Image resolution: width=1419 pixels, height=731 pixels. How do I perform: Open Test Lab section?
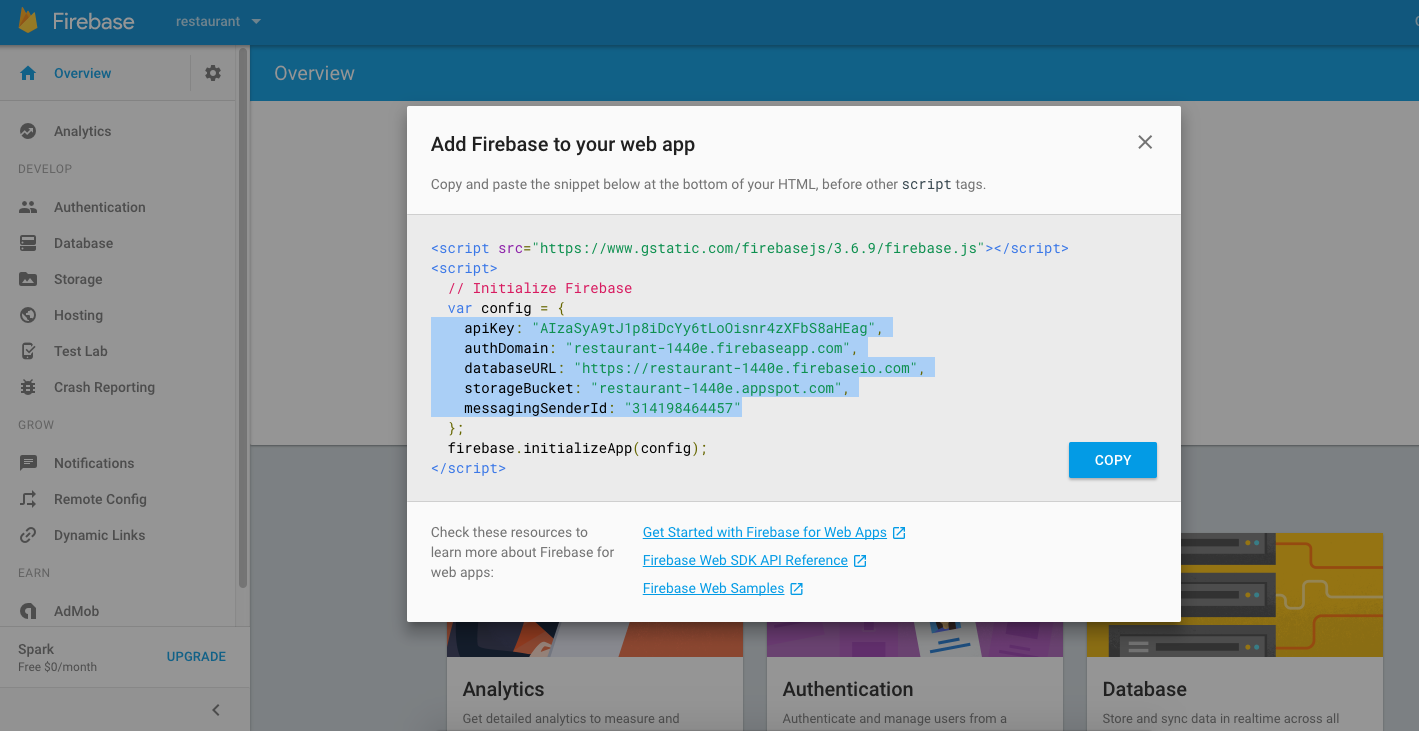(81, 351)
